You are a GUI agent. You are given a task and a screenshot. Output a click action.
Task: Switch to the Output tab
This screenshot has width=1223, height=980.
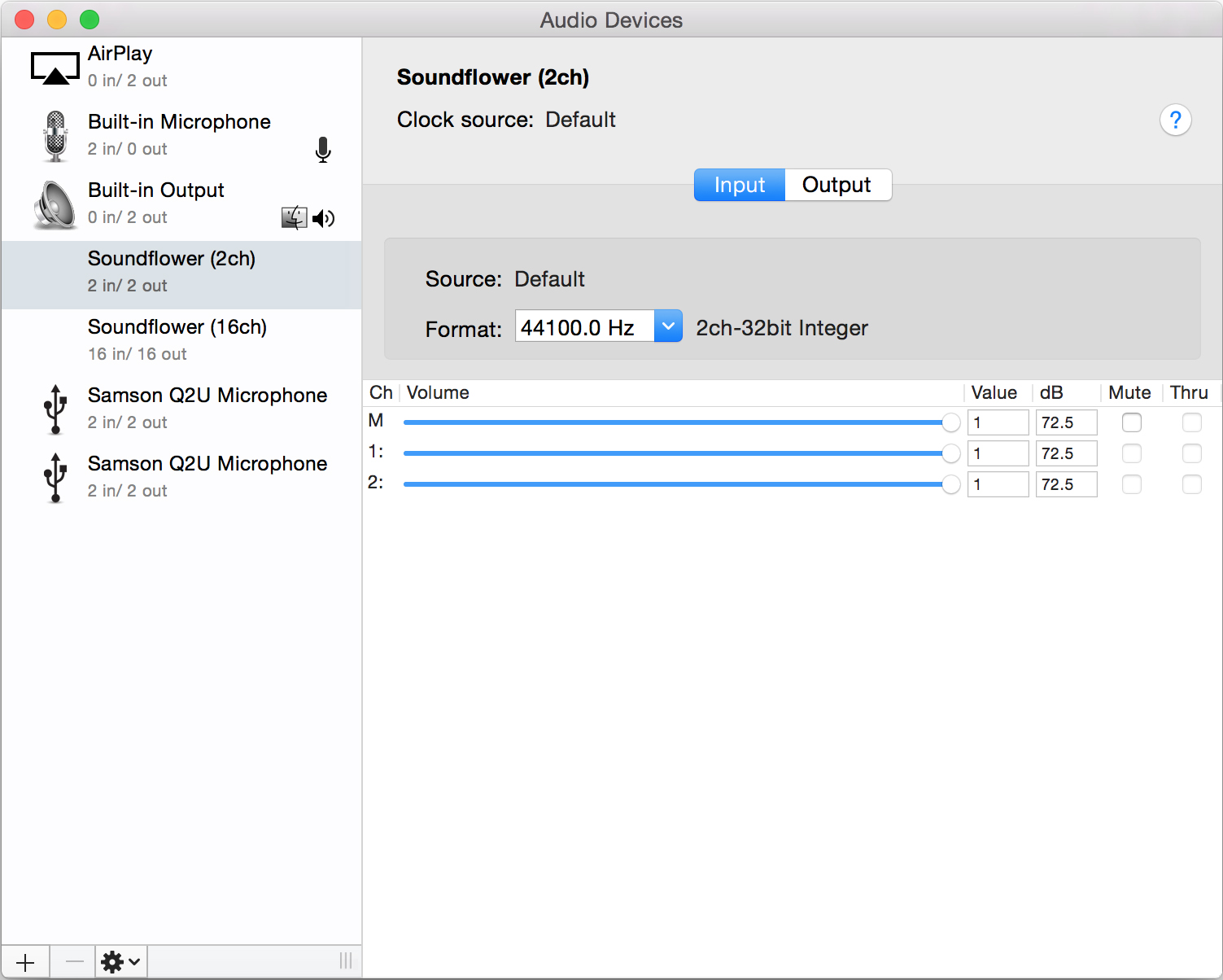pos(836,185)
